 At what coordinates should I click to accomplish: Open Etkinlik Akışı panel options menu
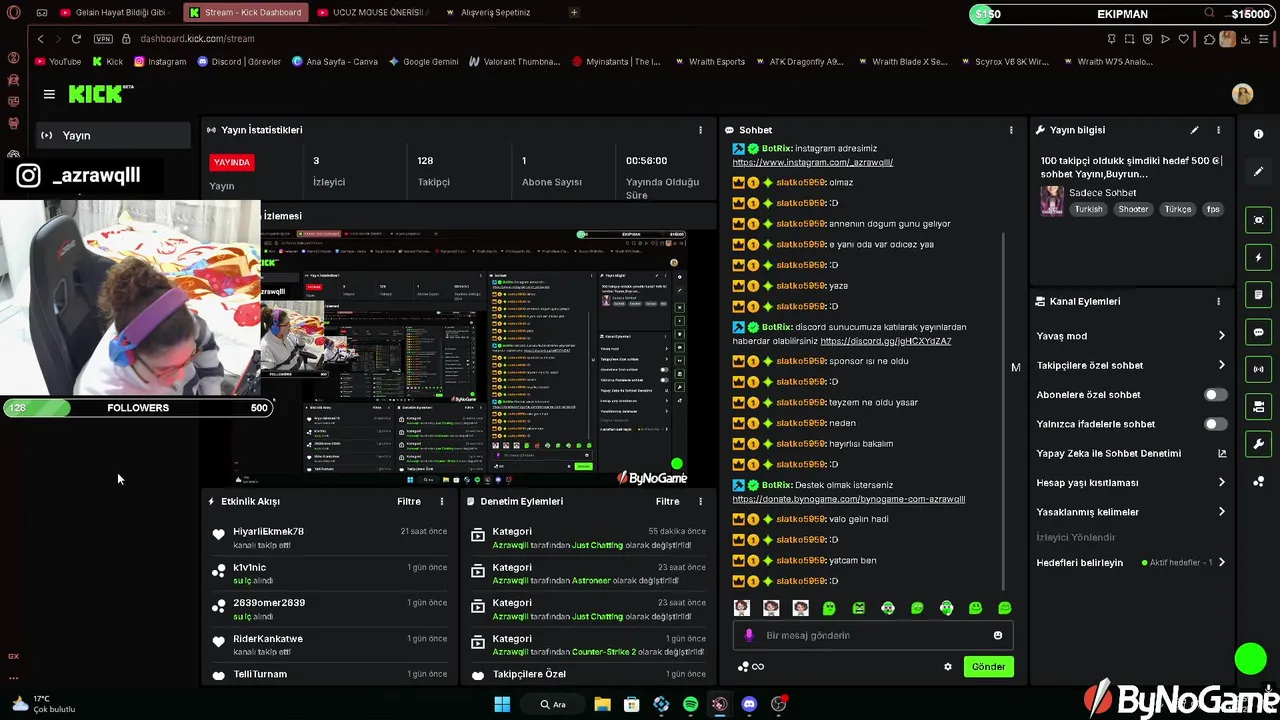tap(442, 501)
